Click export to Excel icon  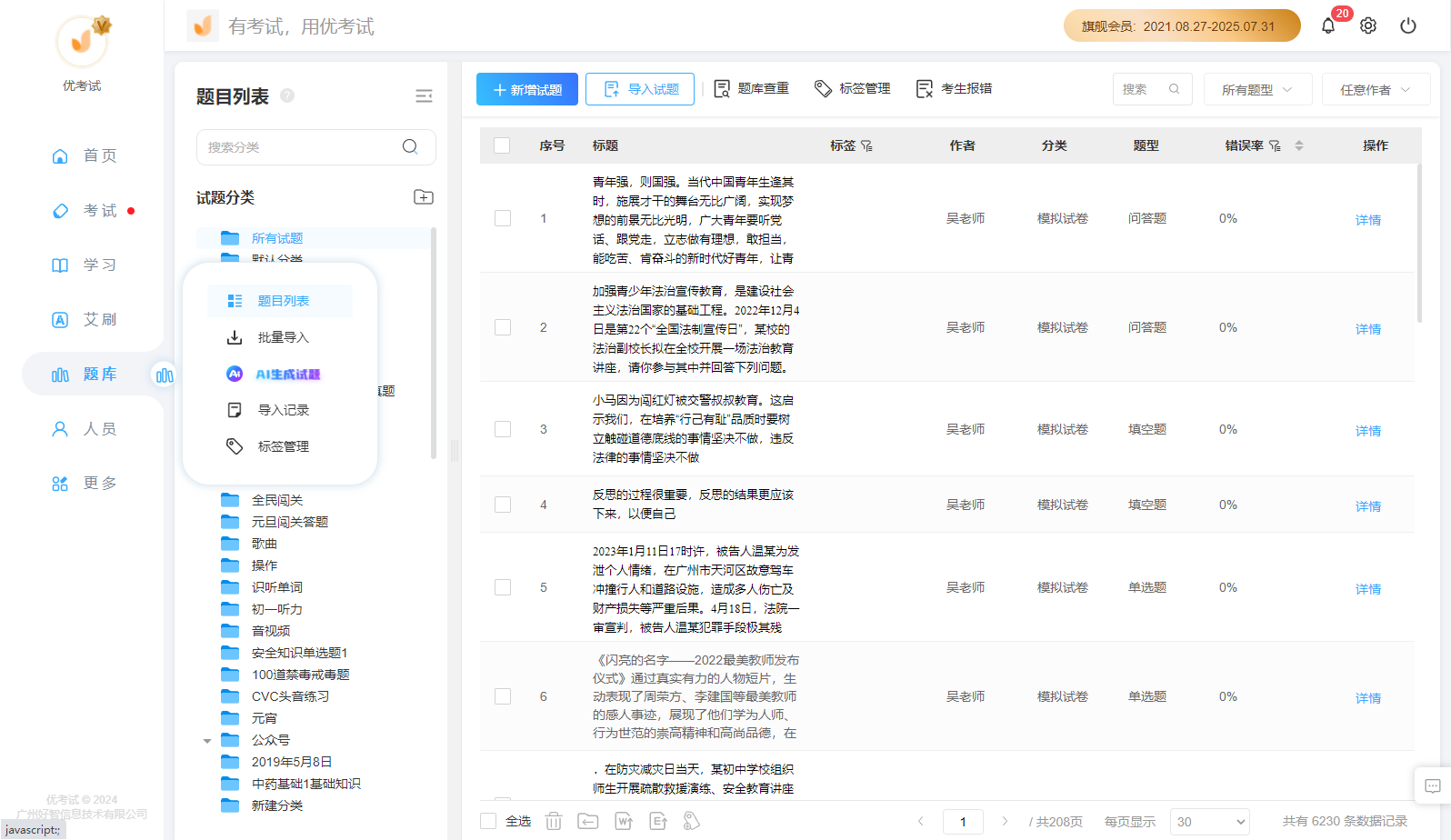click(658, 821)
